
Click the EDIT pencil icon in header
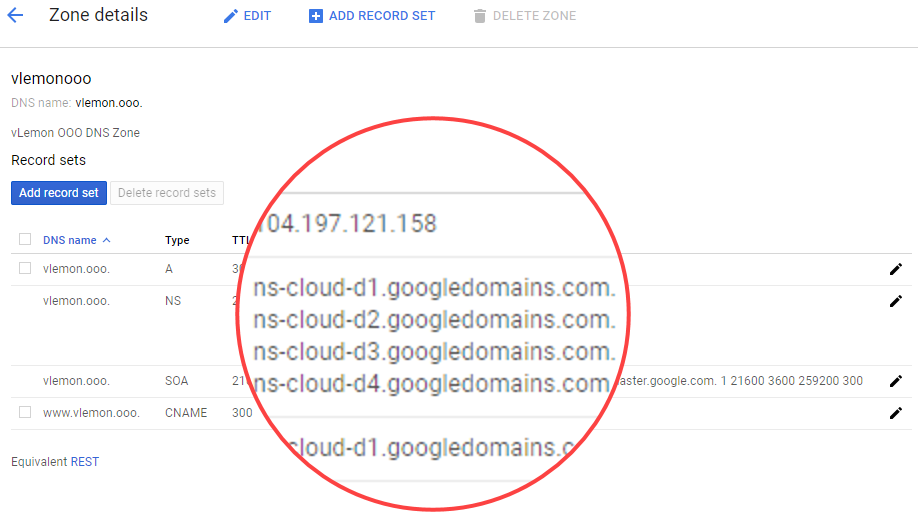pyautogui.click(x=231, y=16)
